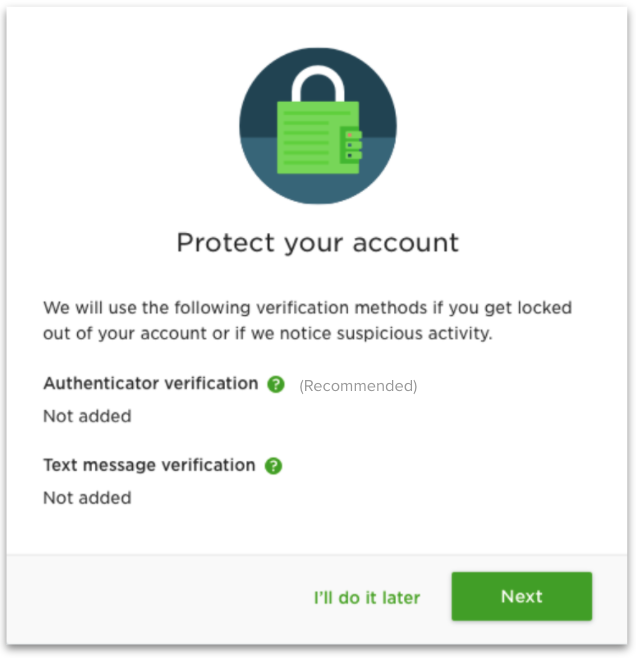This screenshot has width=636, height=658.
Task: Click "Not added" under Text message verification
Action: point(87,497)
